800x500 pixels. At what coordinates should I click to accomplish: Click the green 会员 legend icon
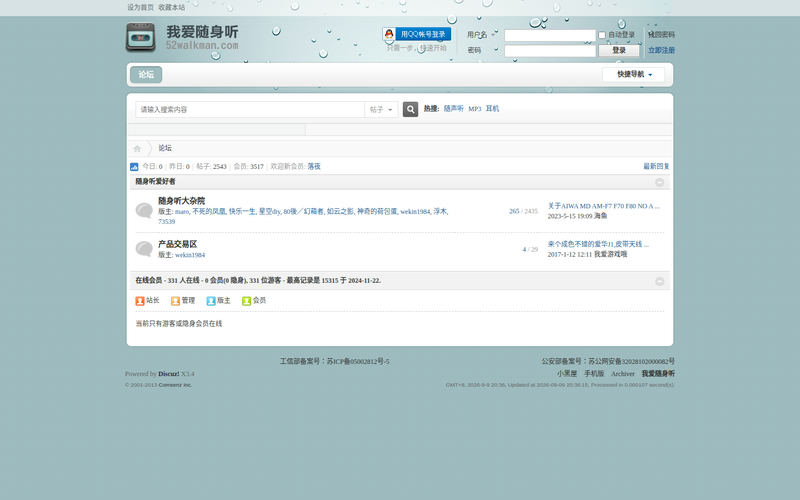pos(246,301)
